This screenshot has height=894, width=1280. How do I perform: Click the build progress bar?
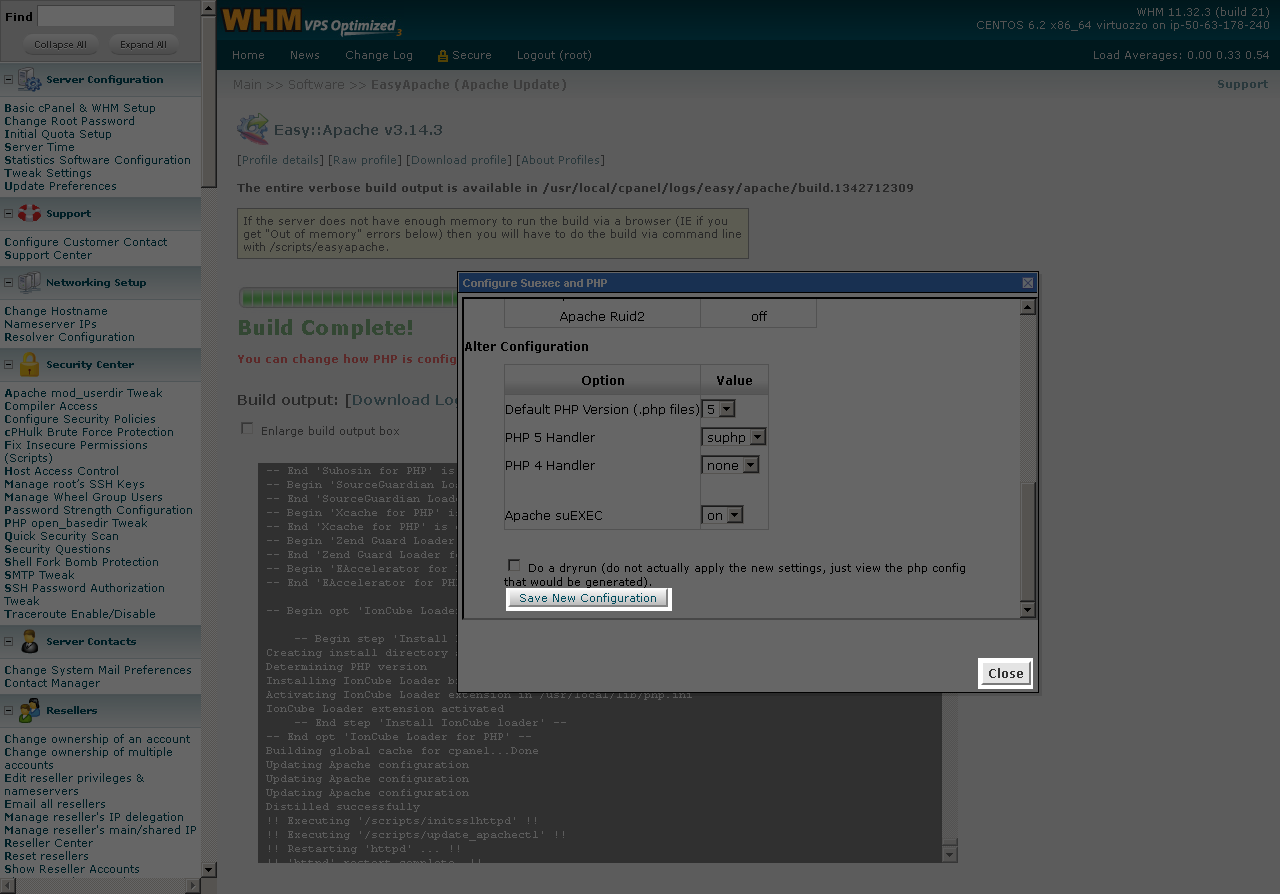(348, 297)
